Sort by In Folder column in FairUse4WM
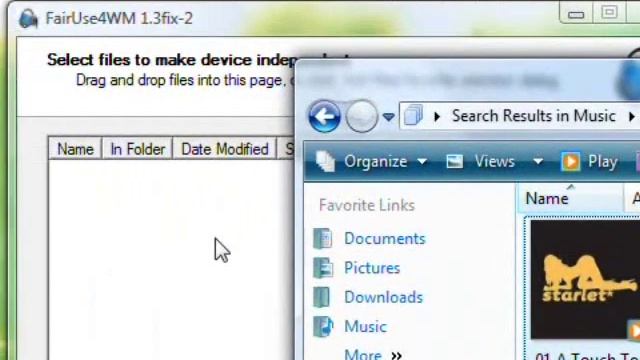This screenshot has width=640, height=360. (x=137, y=149)
